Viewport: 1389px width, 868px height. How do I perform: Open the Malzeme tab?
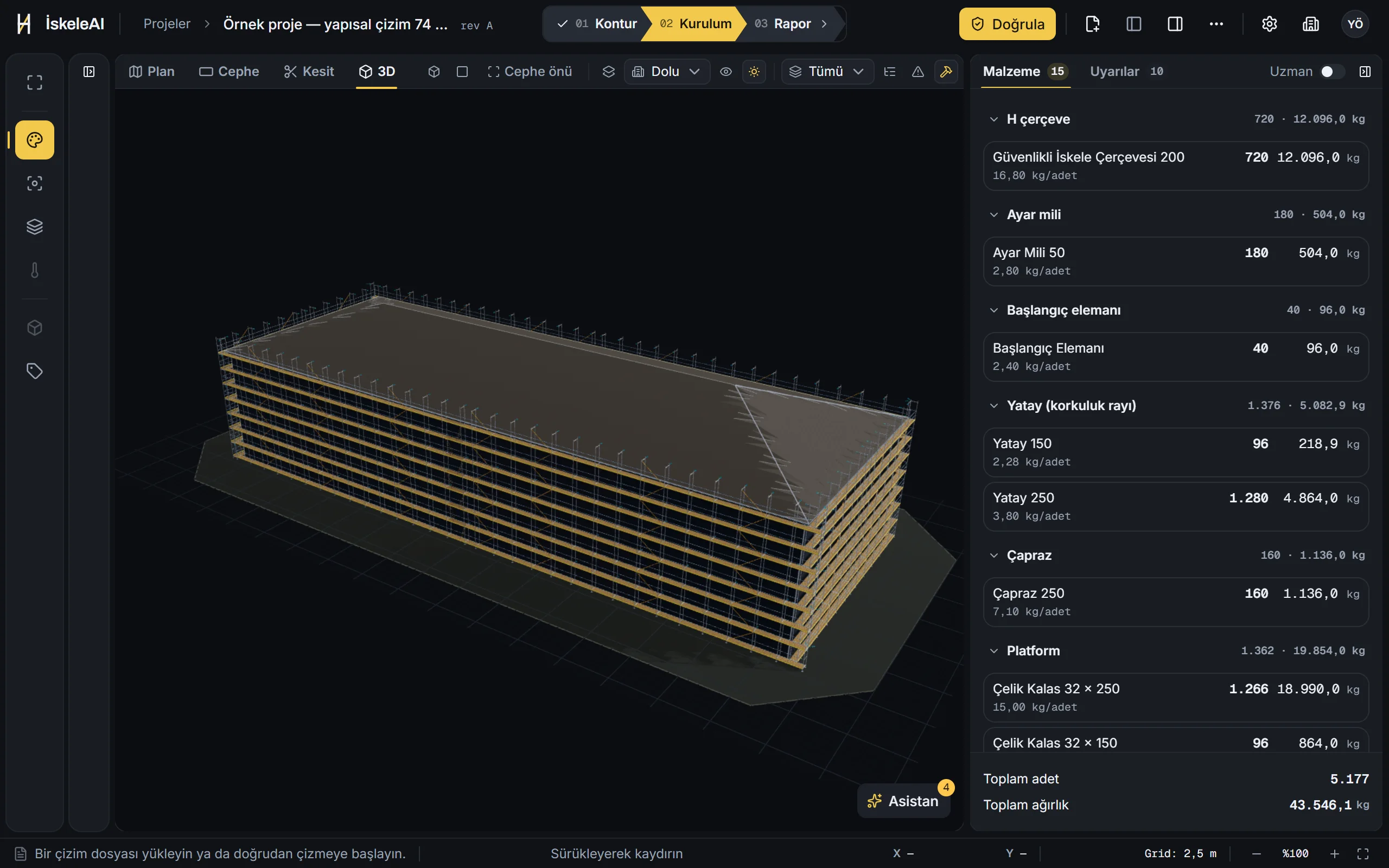pyautogui.click(x=1025, y=72)
